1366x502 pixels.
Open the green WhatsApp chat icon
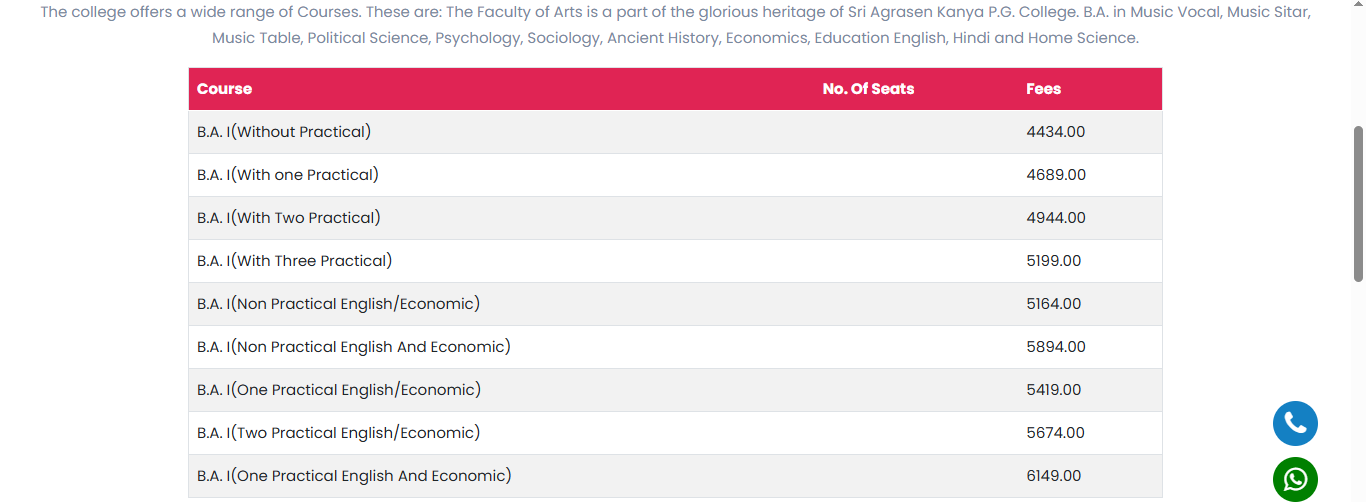[1295, 479]
